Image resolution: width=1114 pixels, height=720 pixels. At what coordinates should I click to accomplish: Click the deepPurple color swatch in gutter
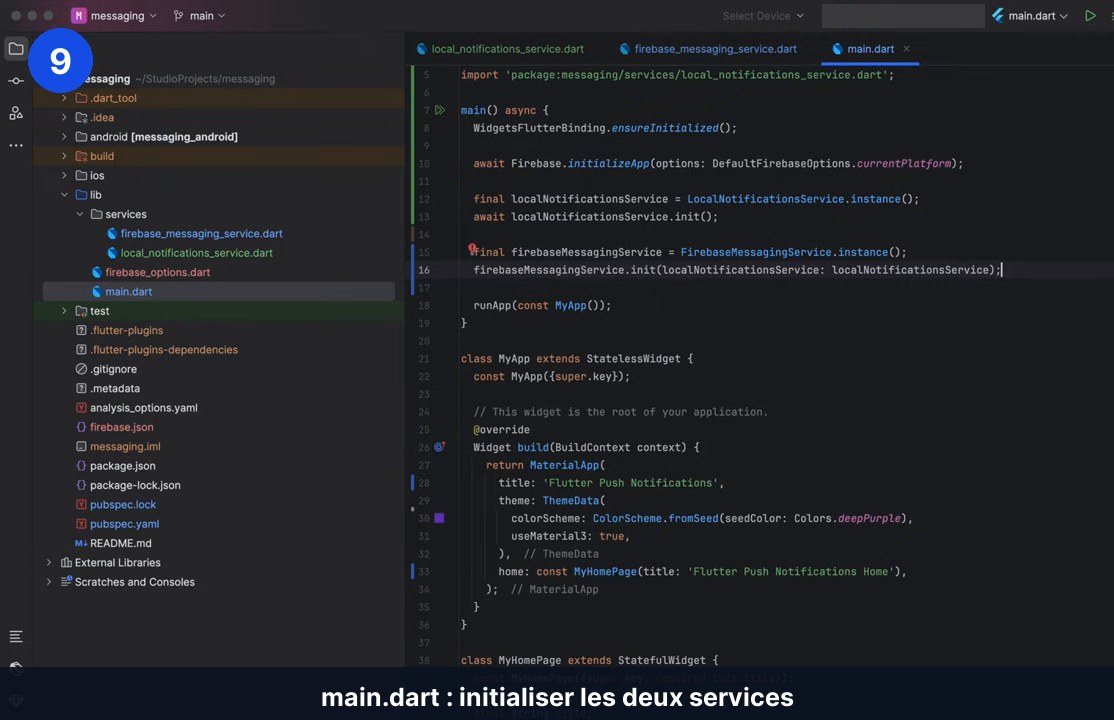click(x=439, y=518)
